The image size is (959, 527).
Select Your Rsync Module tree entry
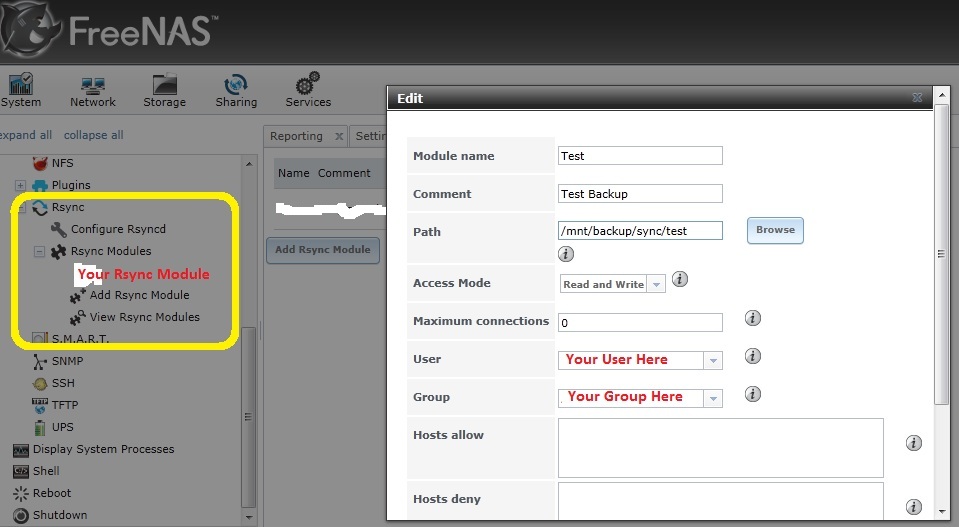point(143,274)
